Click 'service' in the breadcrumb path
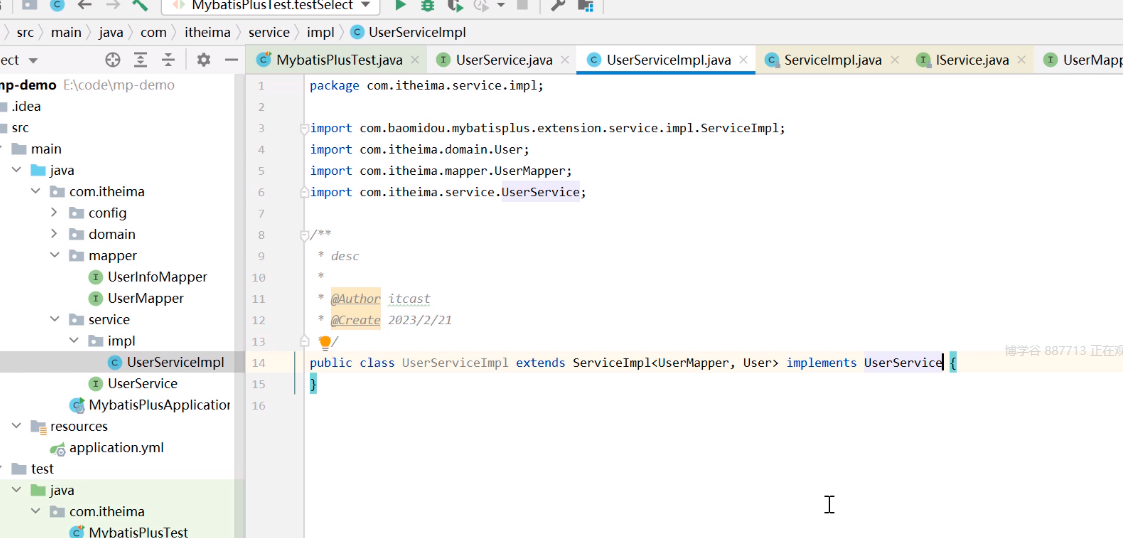Viewport: 1123px width, 538px height. [x=269, y=32]
